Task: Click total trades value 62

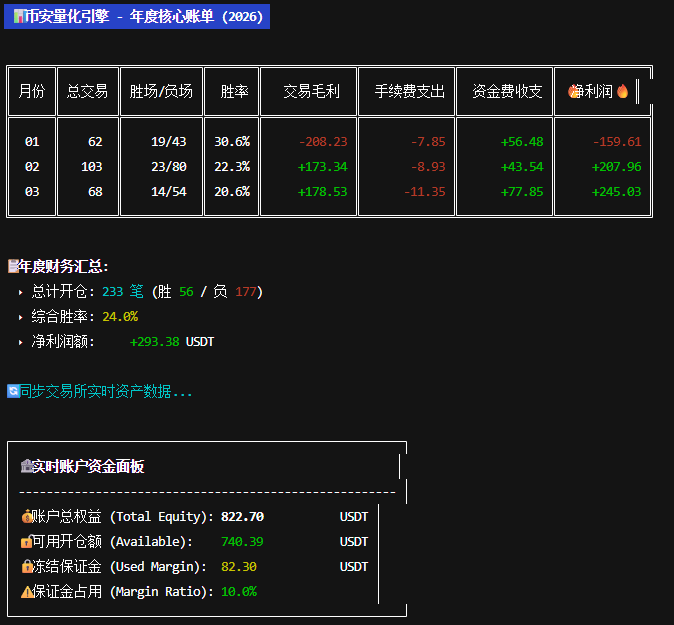Action: (x=95, y=141)
